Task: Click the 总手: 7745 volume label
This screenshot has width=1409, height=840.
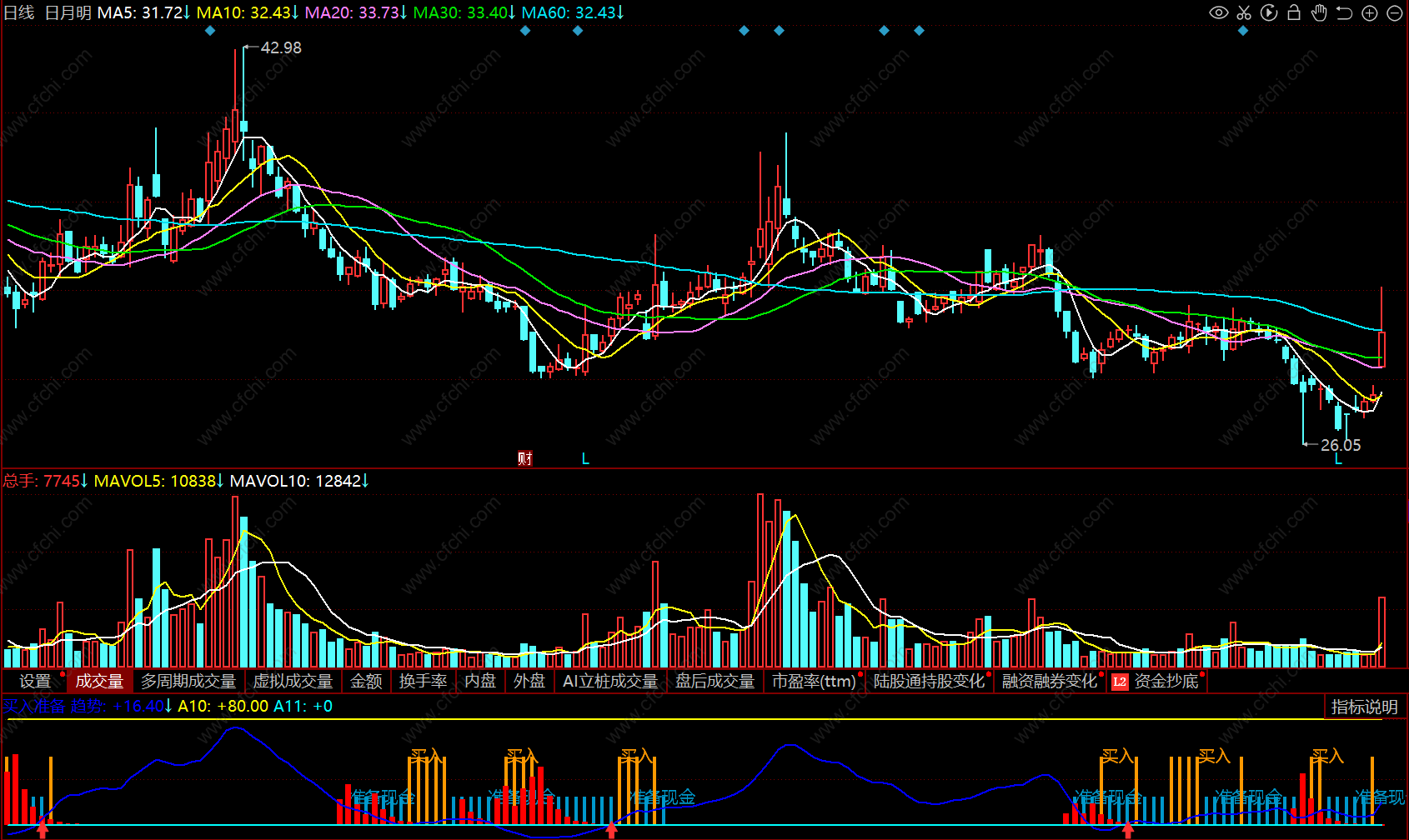Action: pyautogui.click(x=46, y=481)
